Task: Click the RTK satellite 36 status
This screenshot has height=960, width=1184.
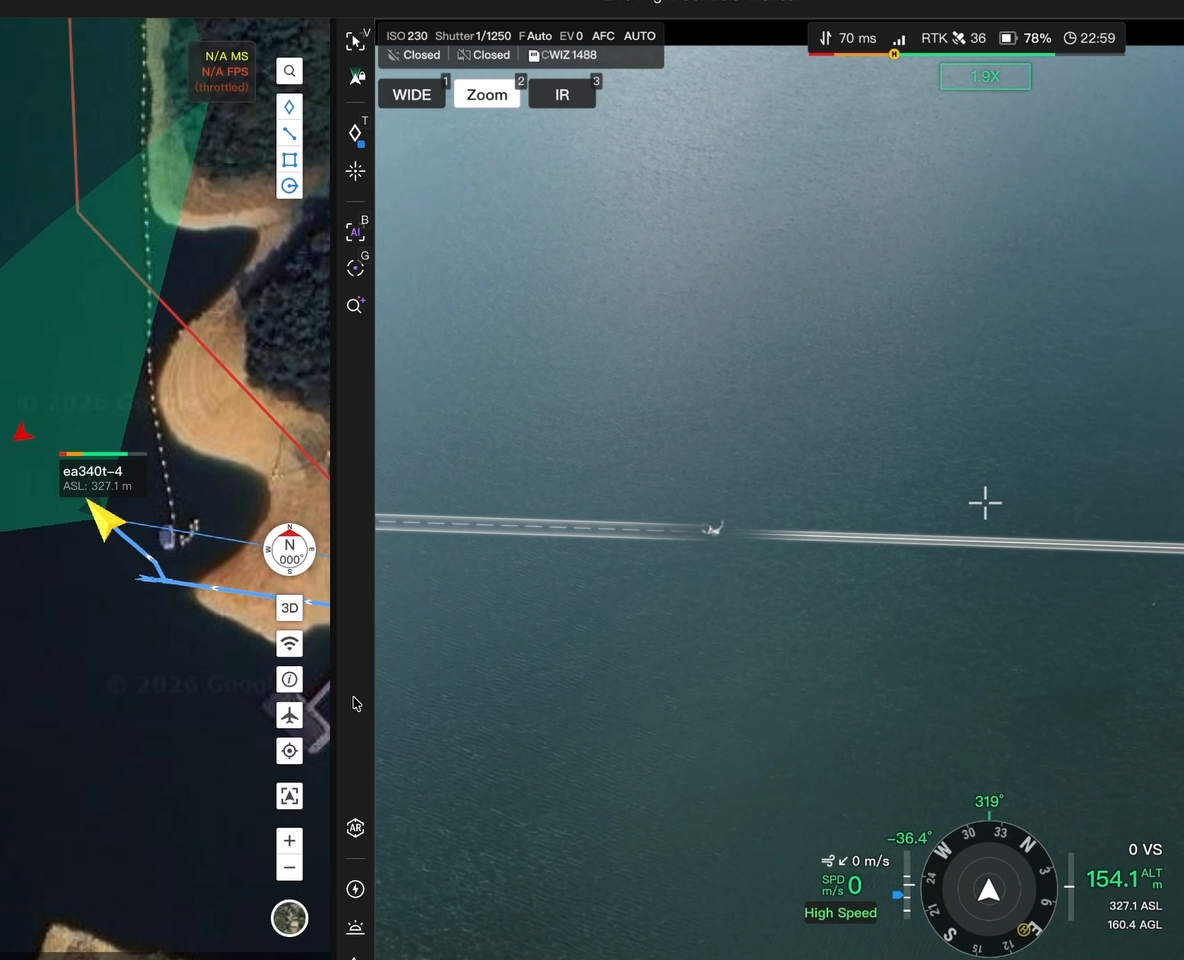Action: coord(953,38)
